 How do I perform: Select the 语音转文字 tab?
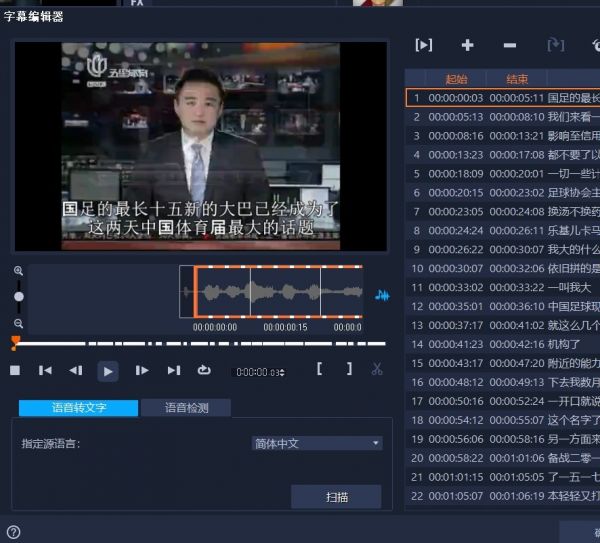tap(79, 407)
